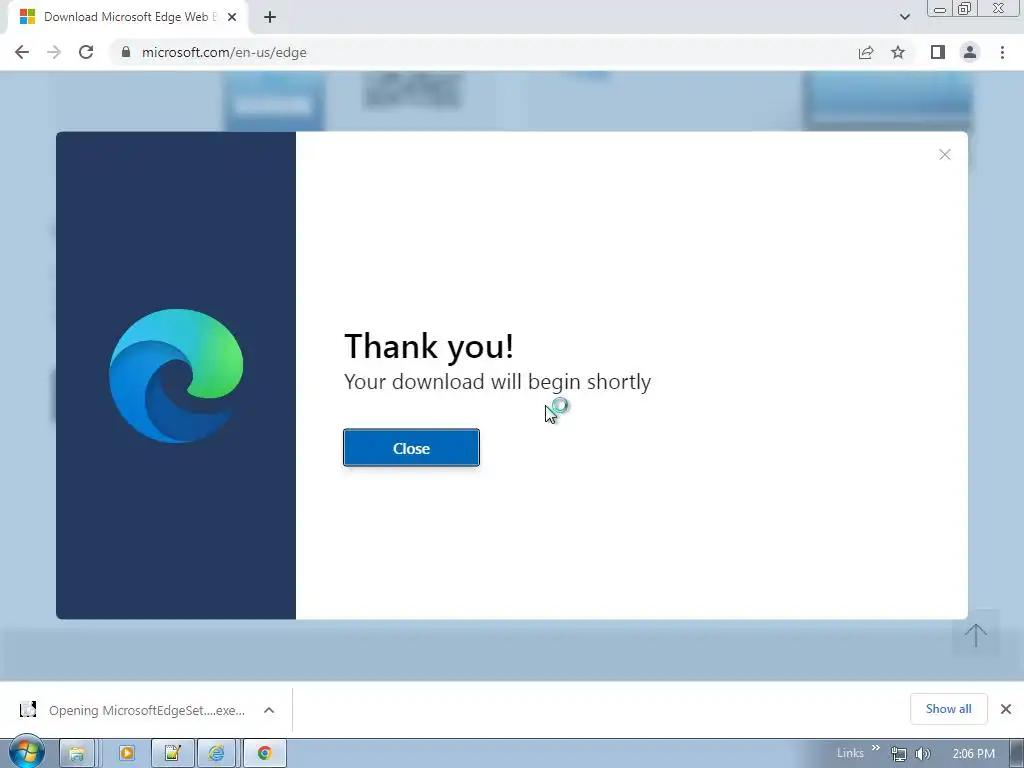Click the address bar URL
The image size is (1024, 768).
click(224, 52)
